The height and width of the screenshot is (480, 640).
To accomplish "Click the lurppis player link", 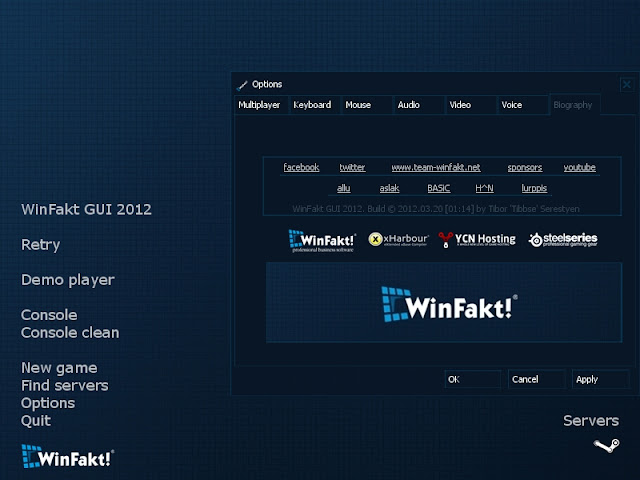I will [x=534, y=188].
